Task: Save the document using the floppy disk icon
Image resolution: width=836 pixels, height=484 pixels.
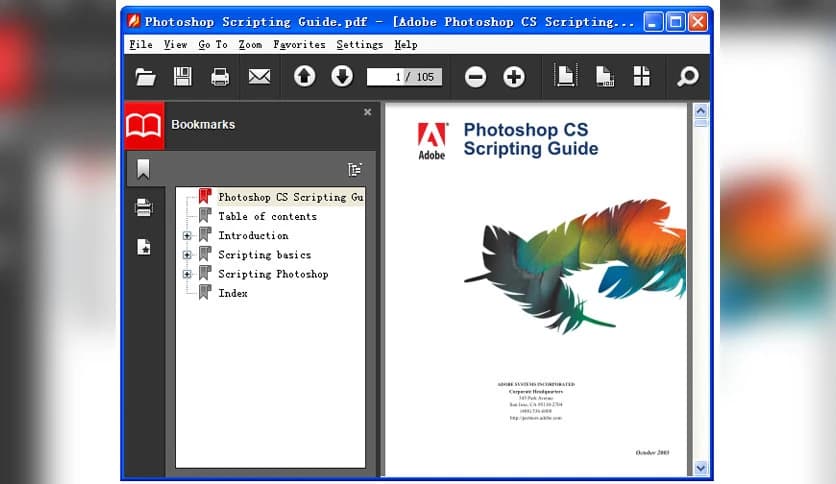Action: (182, 77)
